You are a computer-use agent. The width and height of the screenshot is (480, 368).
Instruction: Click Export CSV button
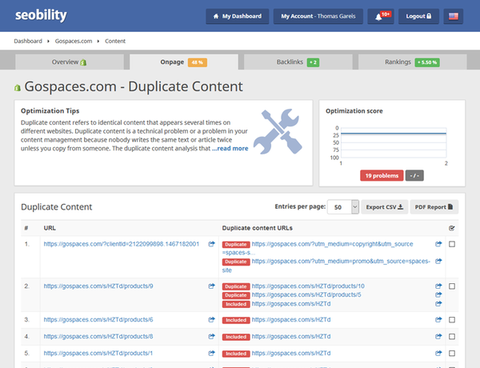pos(385,207)
